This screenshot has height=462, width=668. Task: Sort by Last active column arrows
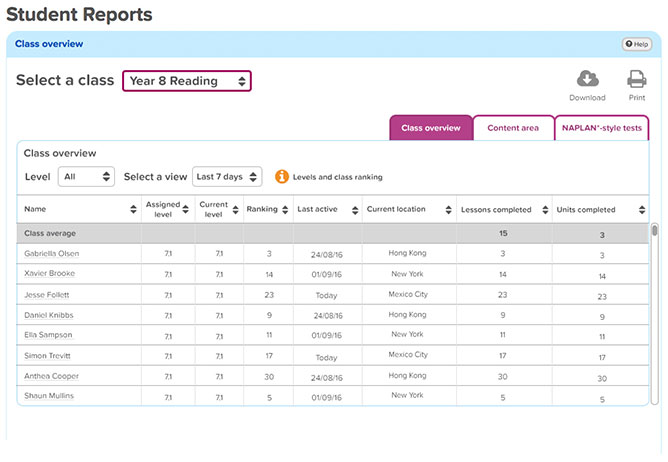(356, 210)
